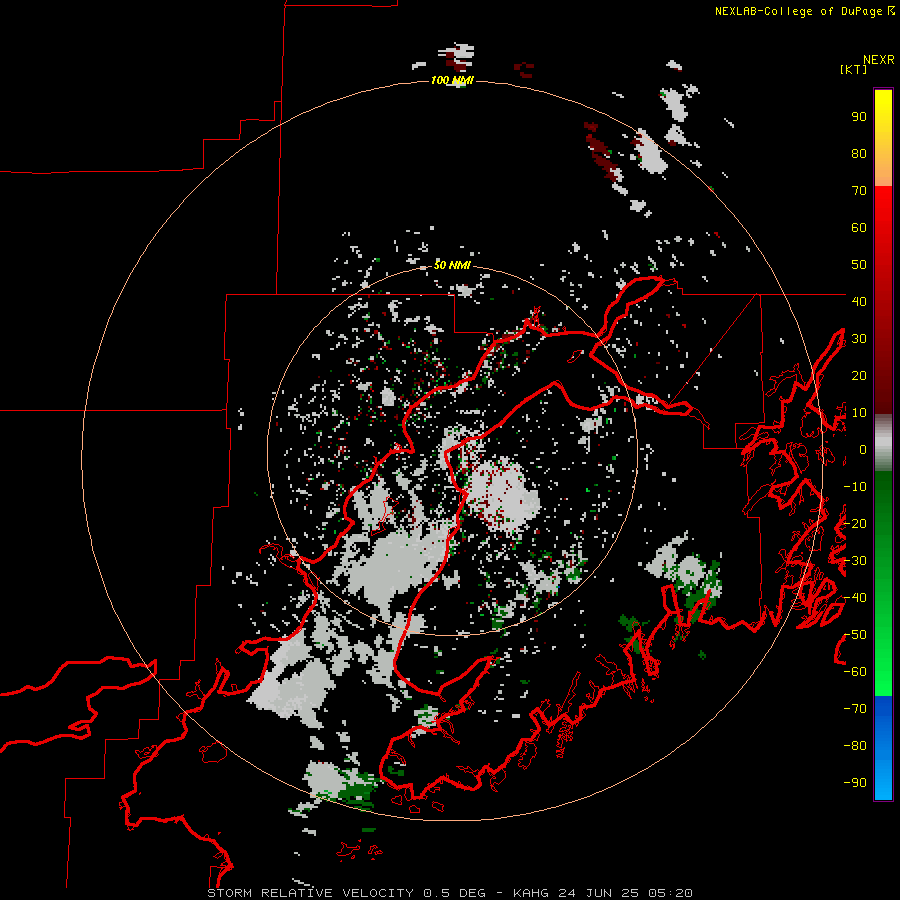Click the 60 value on the velocity scale
Image resolution: width=900 pixels, height=900 pixels.
[859, 228]
